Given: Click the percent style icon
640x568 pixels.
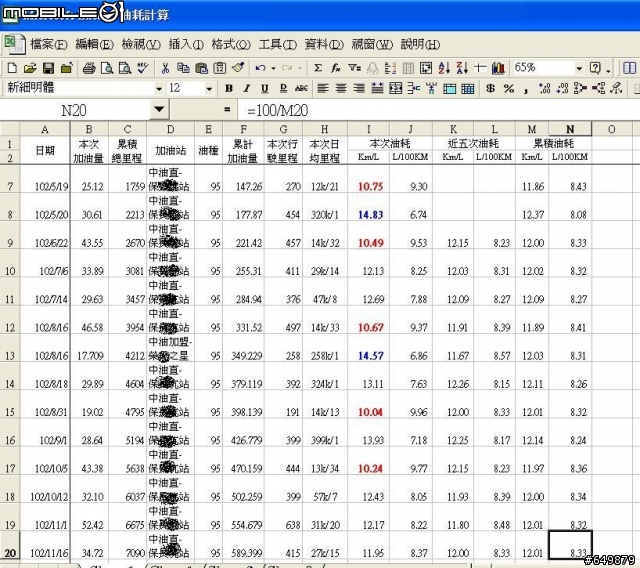Looking at the screenshot, I should tap(508, 88).
